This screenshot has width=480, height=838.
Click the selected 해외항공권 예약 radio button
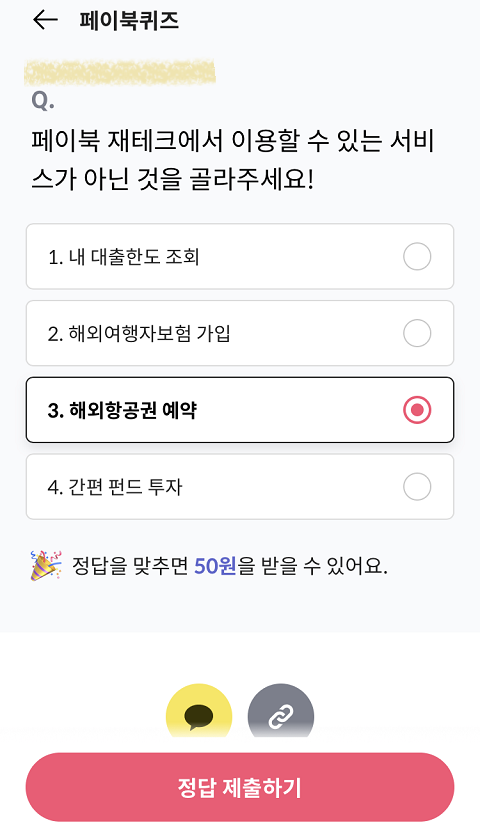pos(417,410)
